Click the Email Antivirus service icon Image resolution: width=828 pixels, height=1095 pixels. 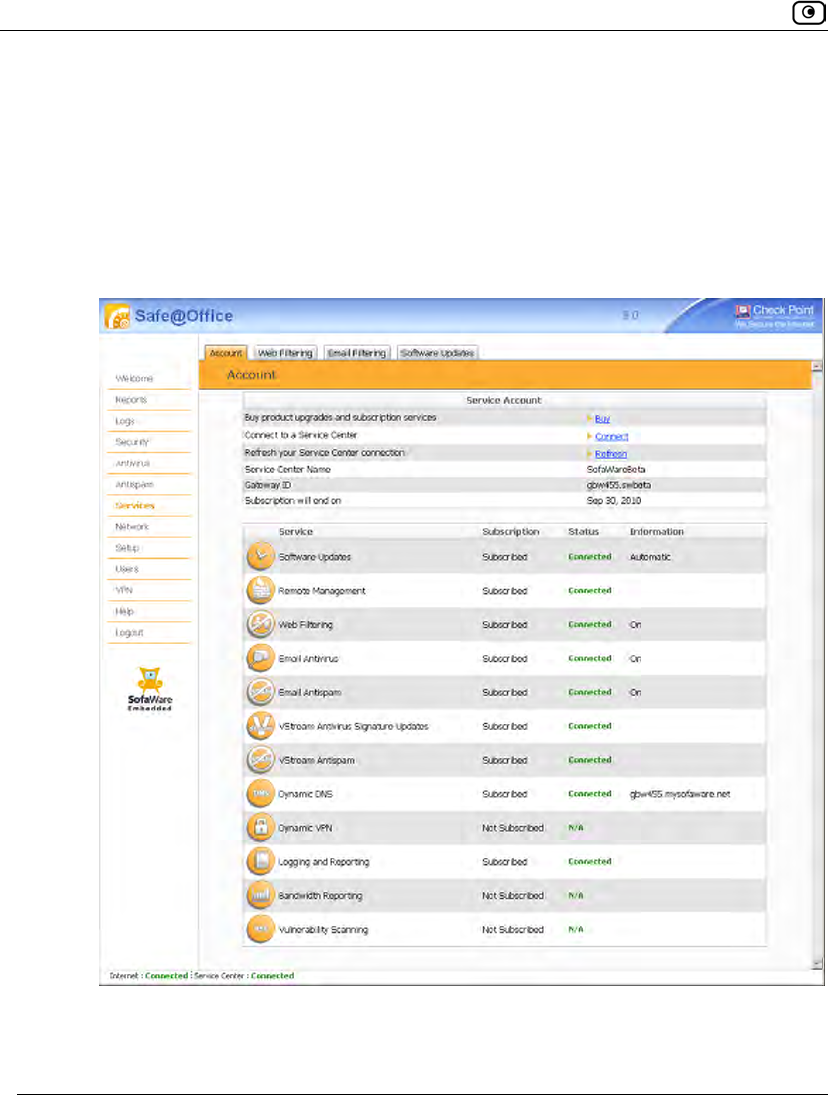pos(260,658)
